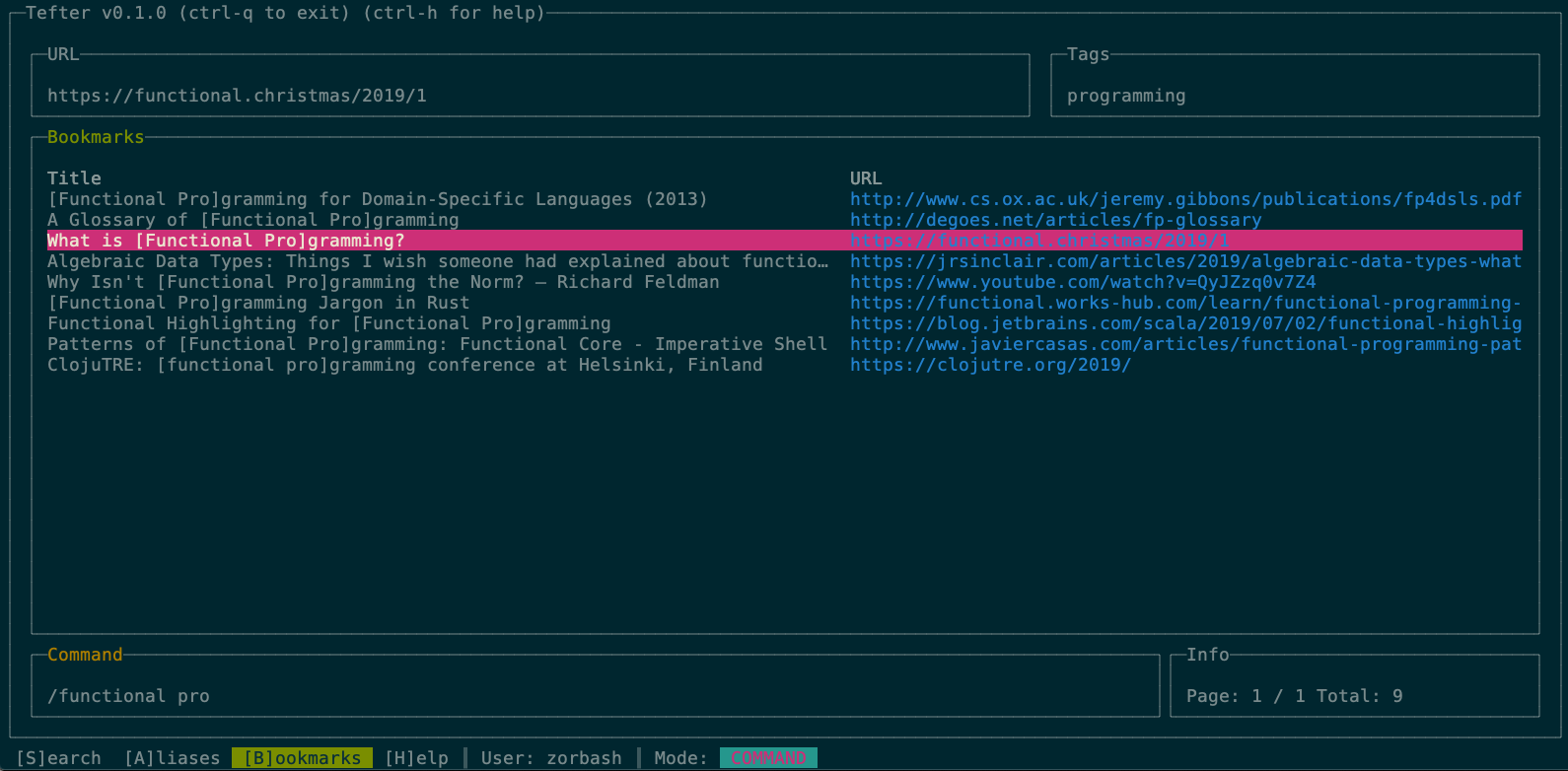Click the 'Page: 1 / 1 Total: 9' info text
Screen dimensions: 1568x771
[1294, 696]
